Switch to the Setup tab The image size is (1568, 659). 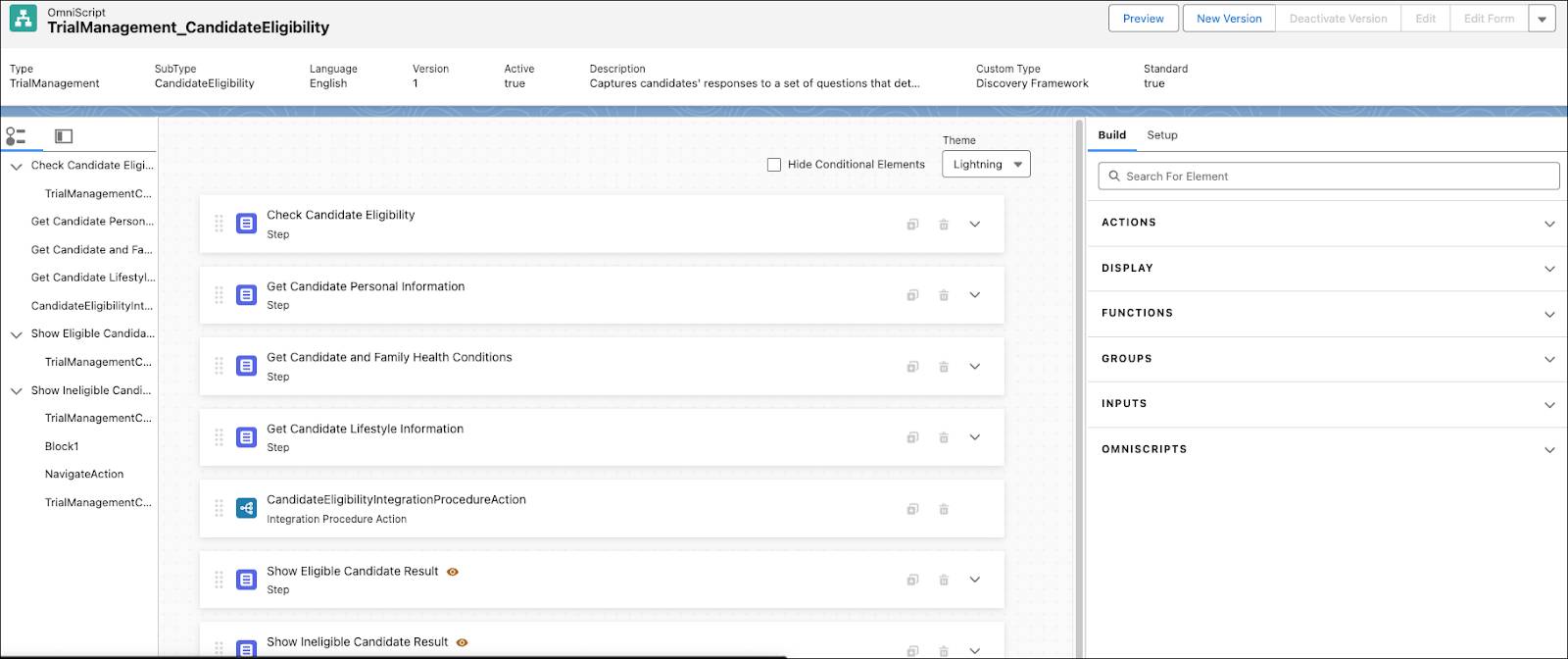tap(1162, 135)
